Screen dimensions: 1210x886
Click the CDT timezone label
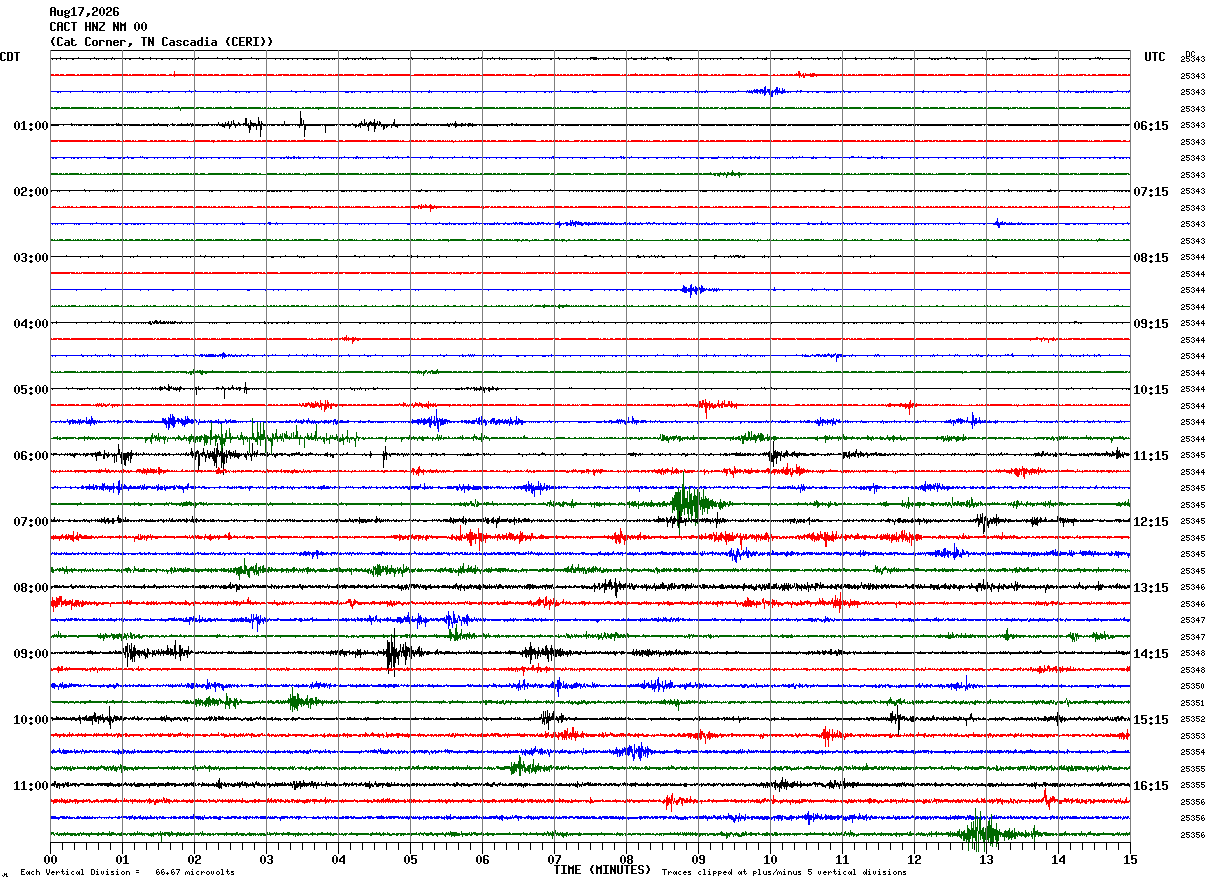tap(10, 57)
